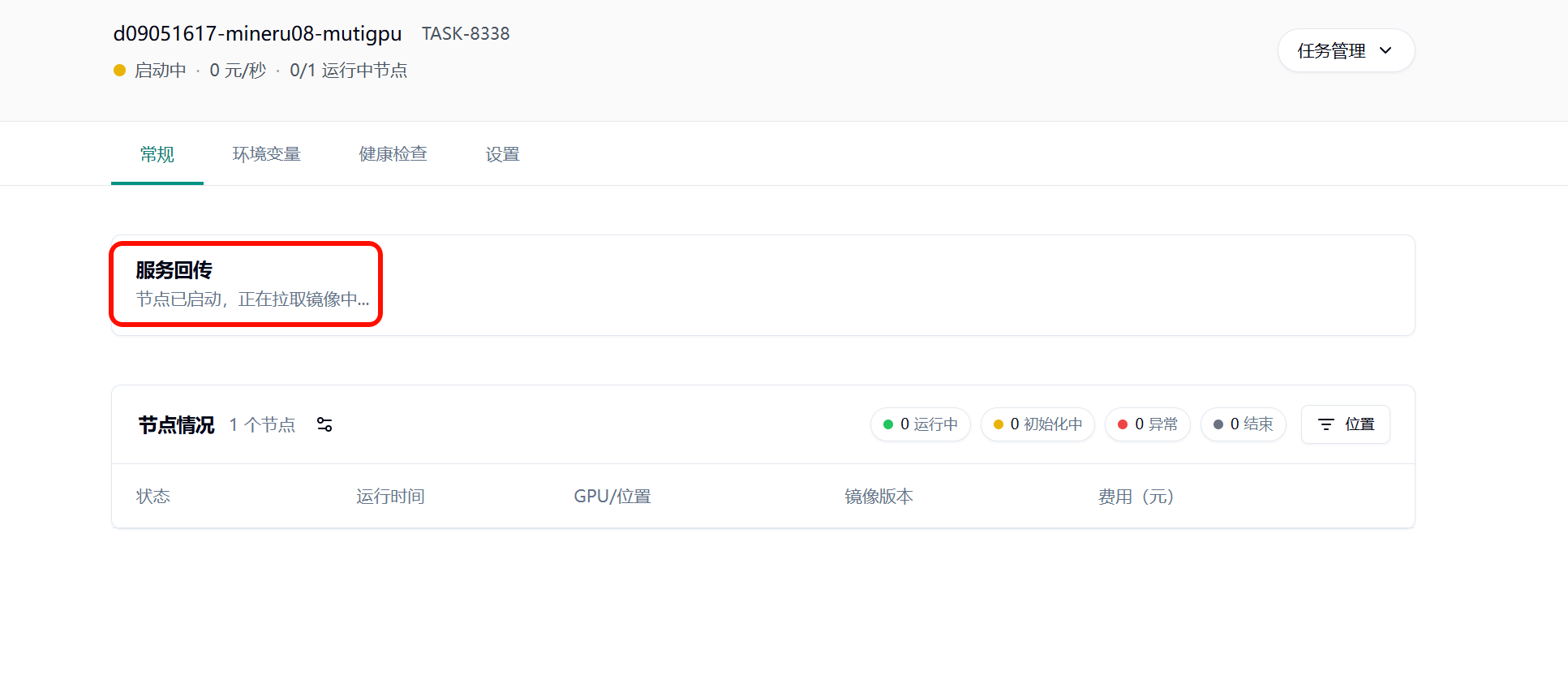The width and height of the screenshot is (1568, 680).
Task: Click the 运行时间 column header
Action: click(390, 497)
